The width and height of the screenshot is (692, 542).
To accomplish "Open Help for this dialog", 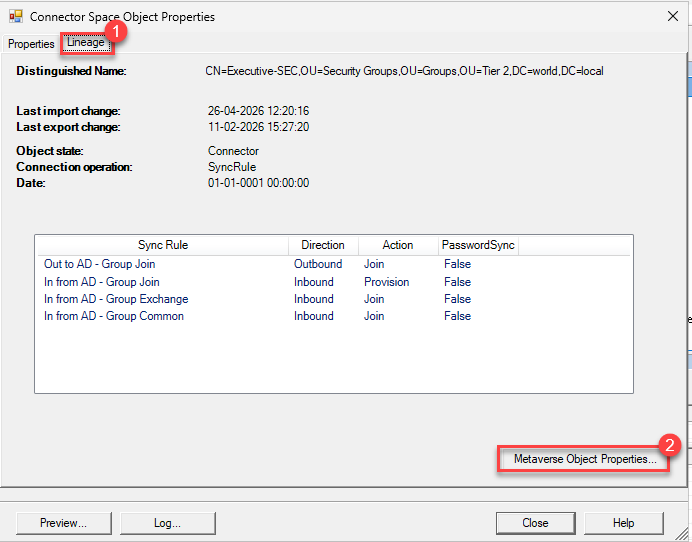I will 623,523.
